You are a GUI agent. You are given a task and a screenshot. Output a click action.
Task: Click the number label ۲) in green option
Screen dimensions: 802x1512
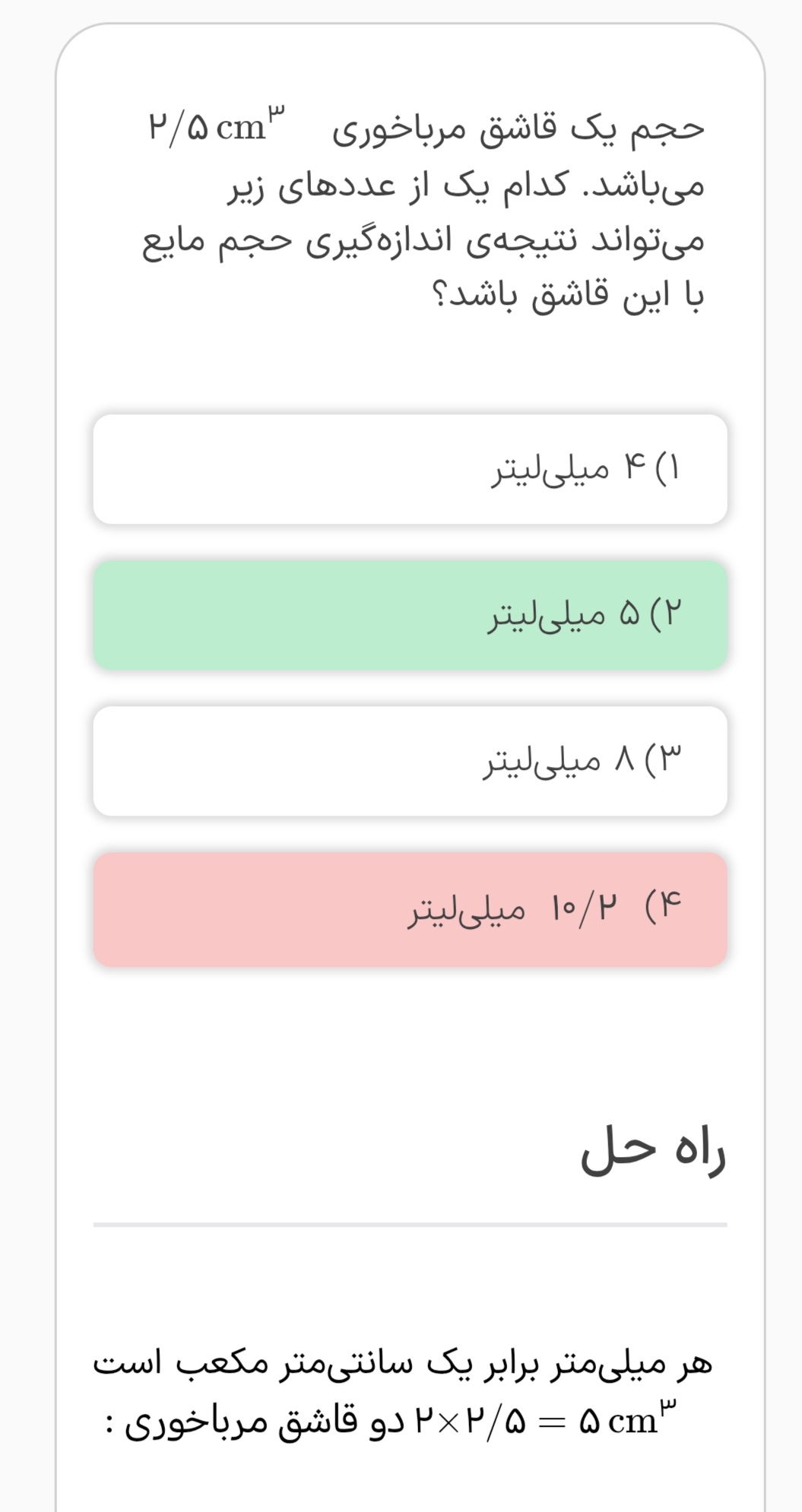tap(665, 613)
